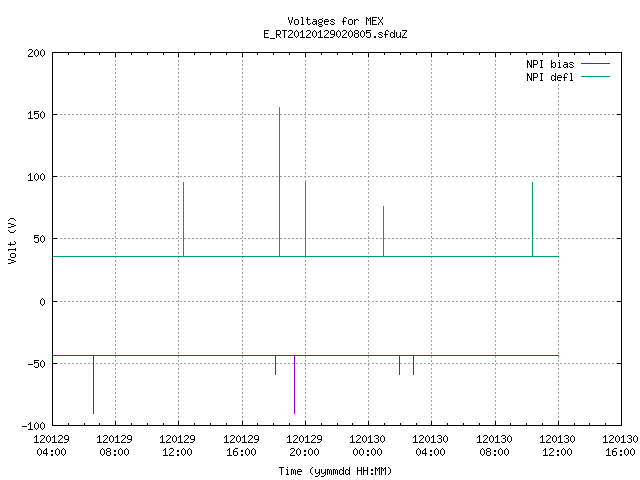Viewport: 640px width, 480px height.
Task: Click the "Time (yymmdd HH:MM)" x-axis label
Action: tap(335, 471)
